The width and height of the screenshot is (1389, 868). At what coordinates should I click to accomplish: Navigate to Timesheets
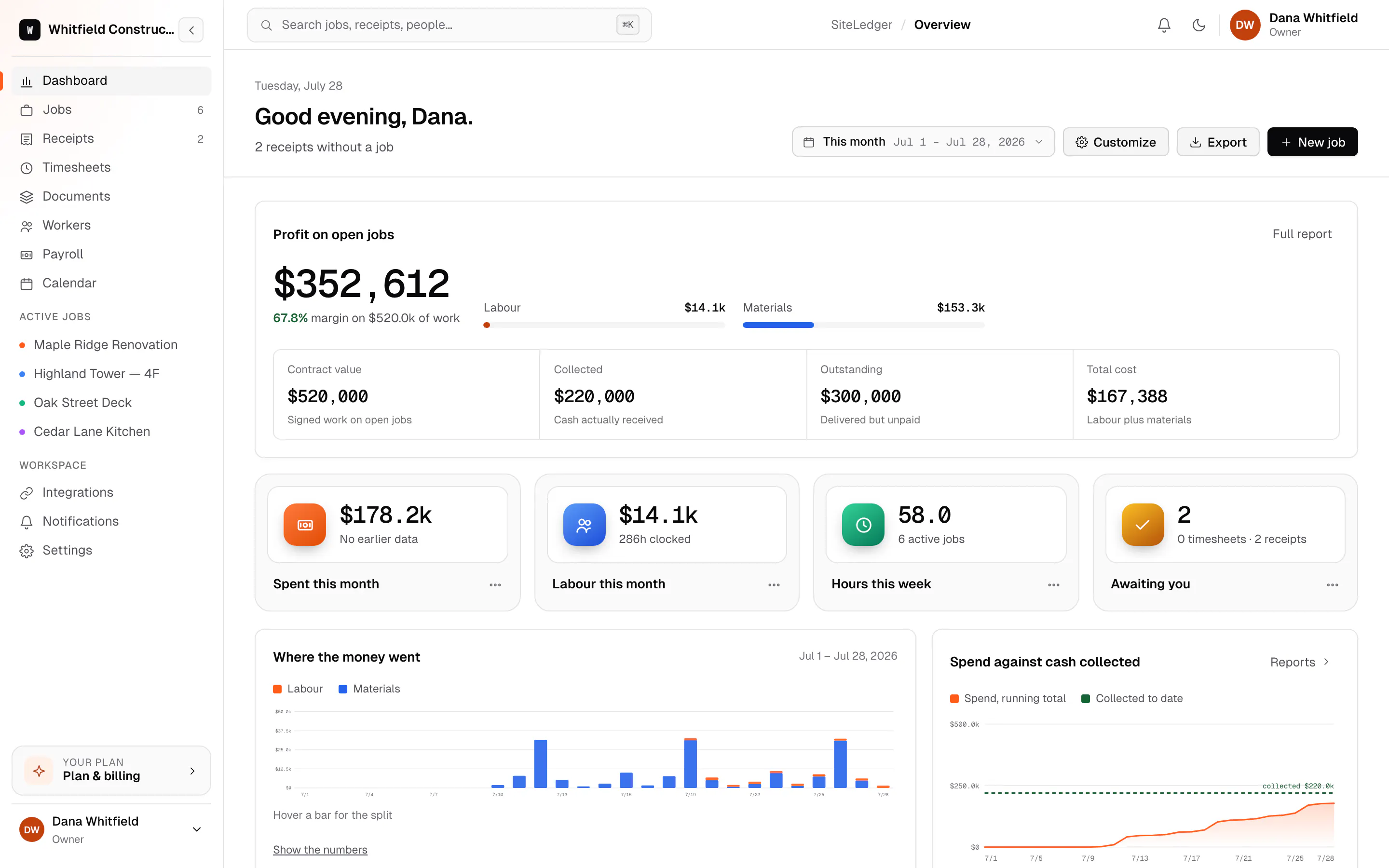(x=111, y=168)
